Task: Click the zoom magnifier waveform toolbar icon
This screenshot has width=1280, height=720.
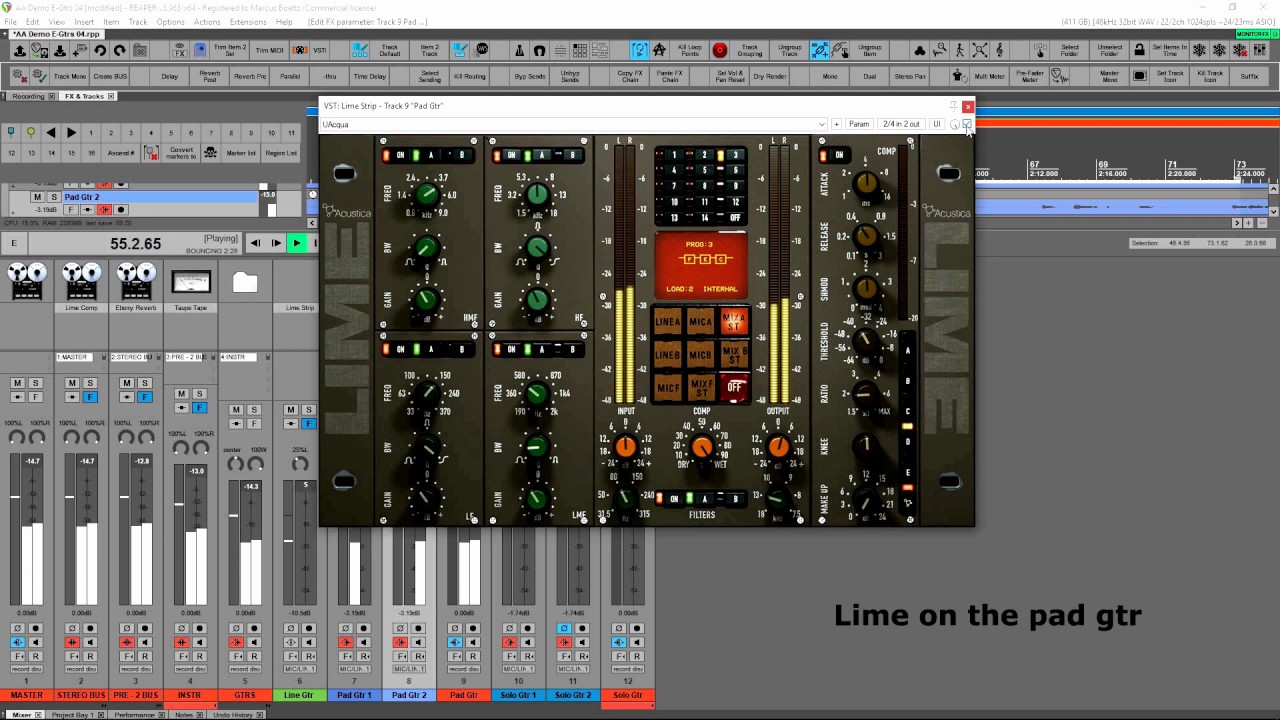Action: click(x=939, y=50)
